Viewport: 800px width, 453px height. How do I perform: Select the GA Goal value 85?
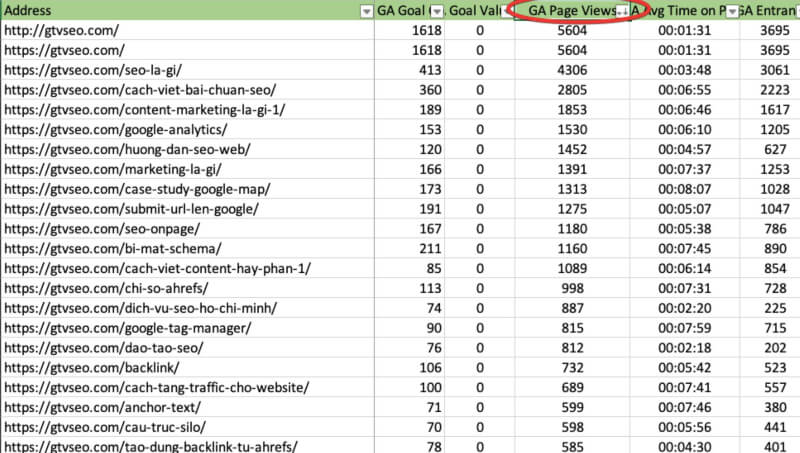(410, 269)
